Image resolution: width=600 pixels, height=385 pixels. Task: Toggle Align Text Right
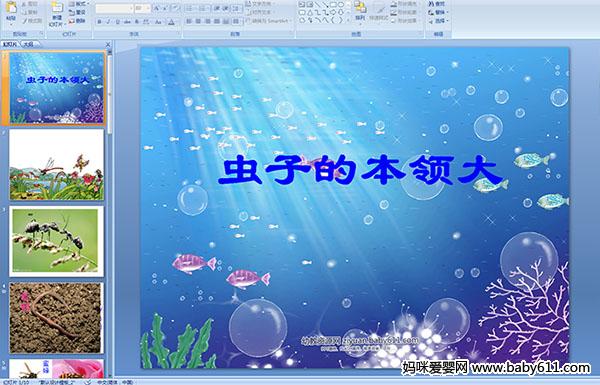pyautogui.click(x=207, y=21)
